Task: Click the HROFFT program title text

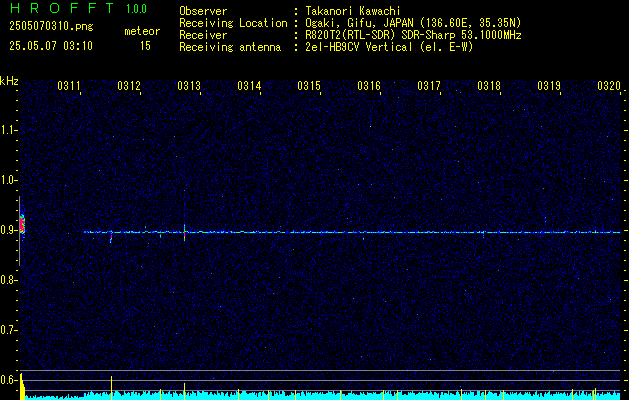Action: coord(62,8)
